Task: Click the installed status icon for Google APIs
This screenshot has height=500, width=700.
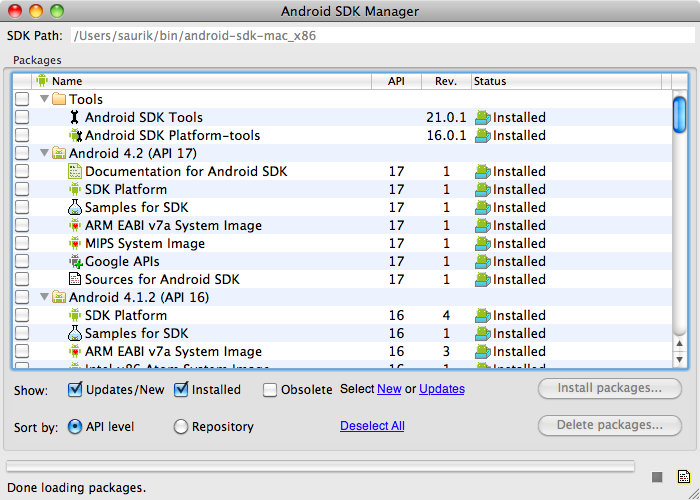Action: click(483, 261)
